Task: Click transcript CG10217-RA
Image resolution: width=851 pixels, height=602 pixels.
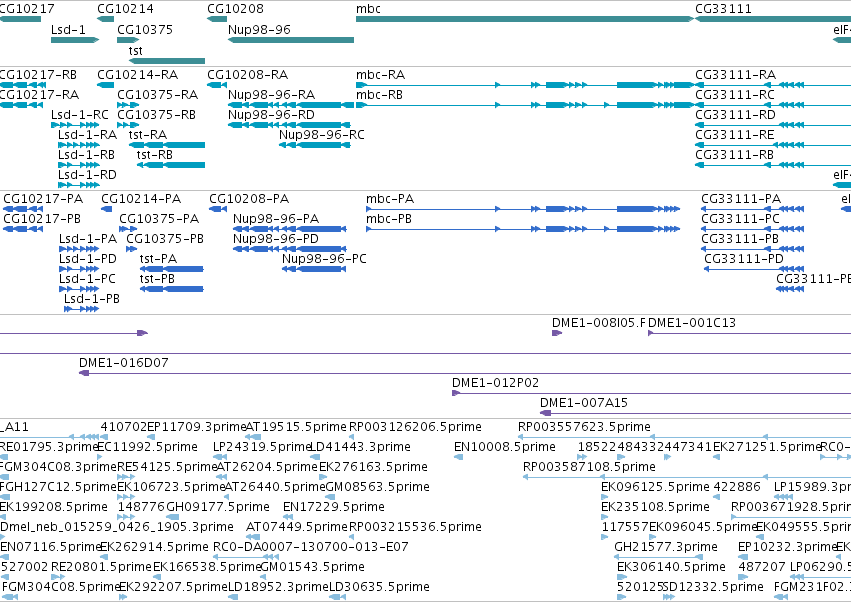Action: click(x=21, y=105)
